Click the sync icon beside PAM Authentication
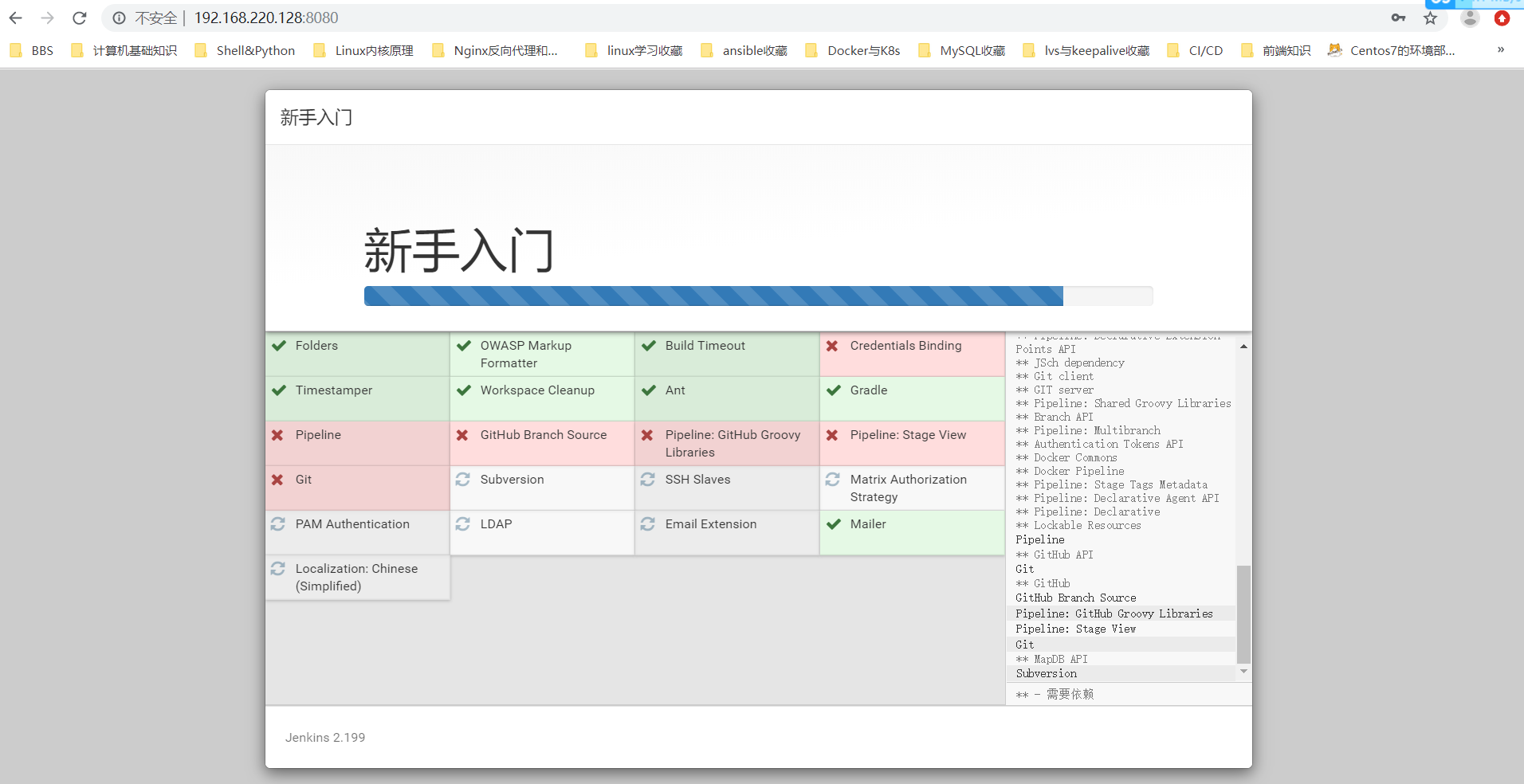The image size is (1524, 784). [278, 524]
